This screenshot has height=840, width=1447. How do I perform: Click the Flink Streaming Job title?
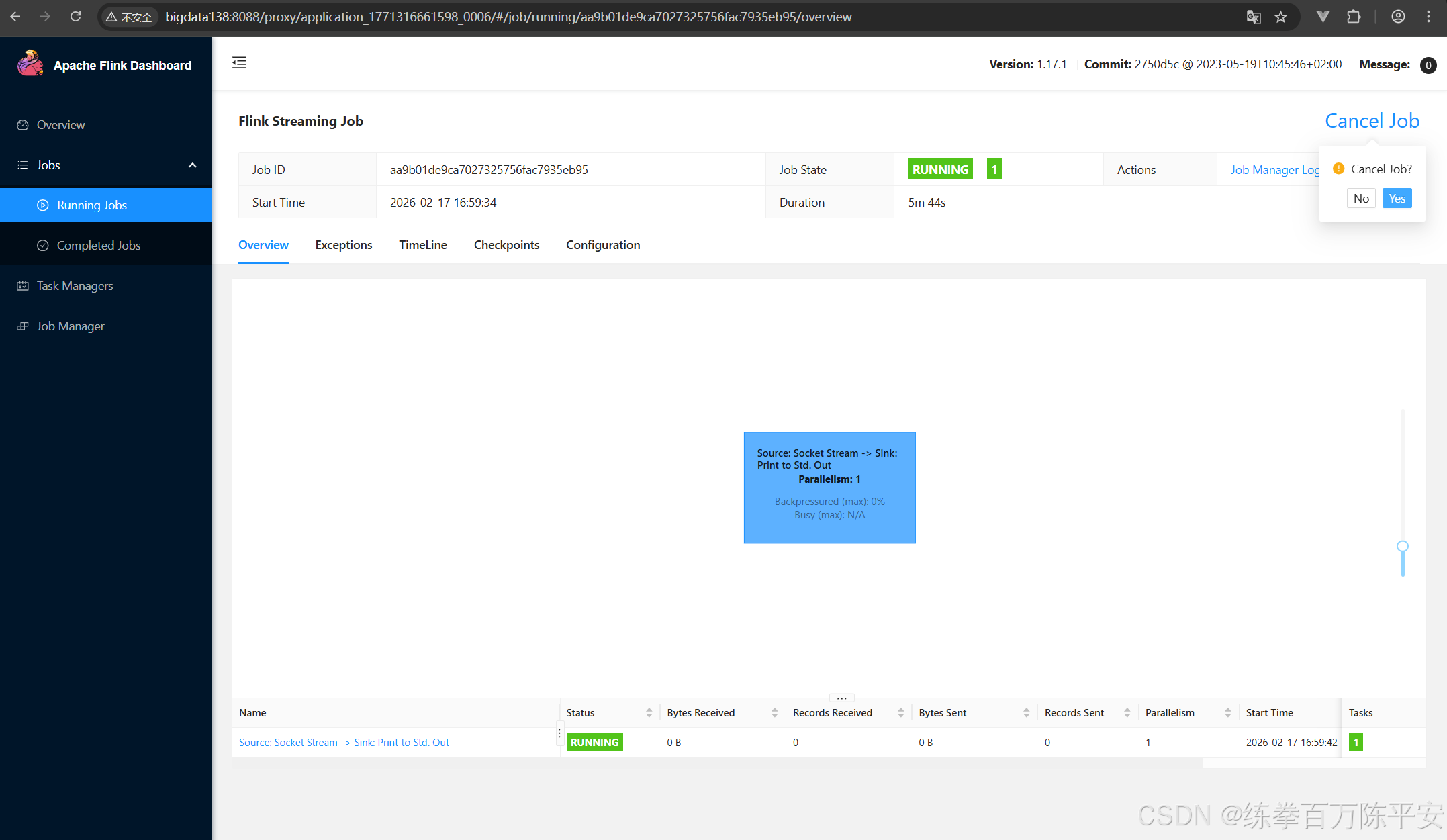301,121
